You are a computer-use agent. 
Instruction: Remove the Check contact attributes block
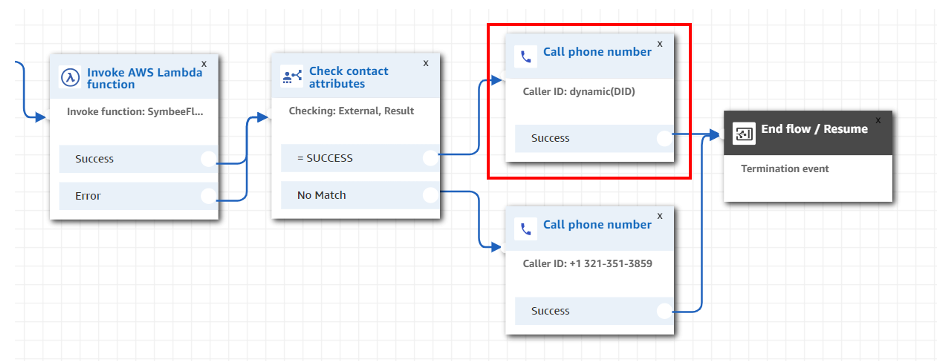tap(425, 63)
